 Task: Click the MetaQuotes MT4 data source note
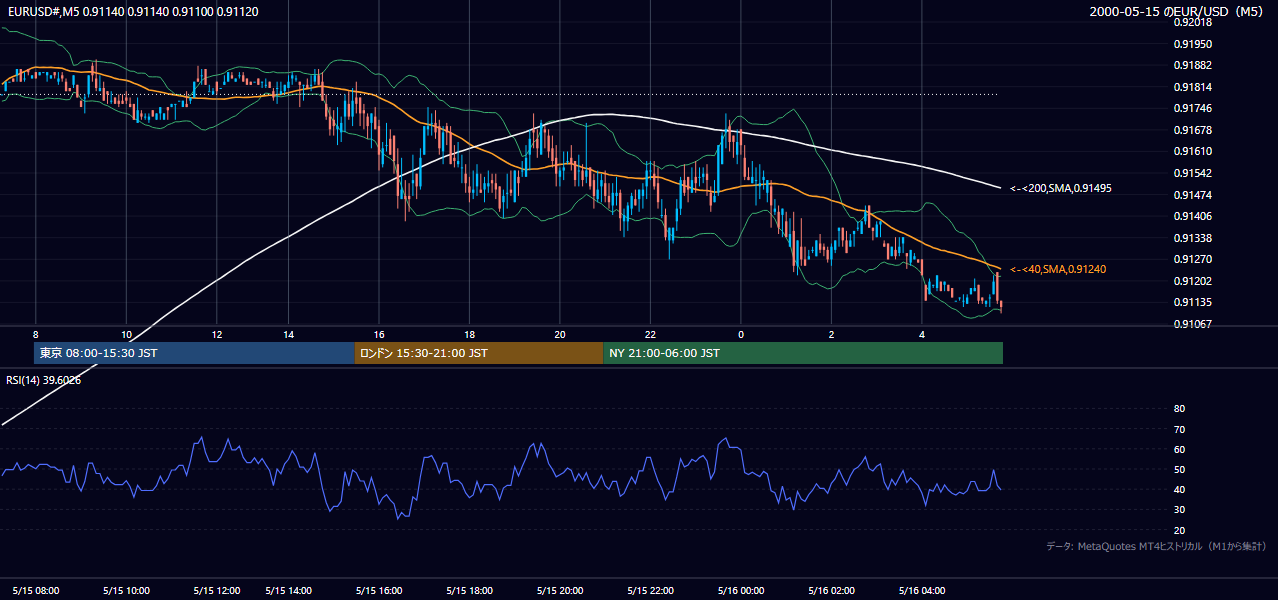pyautogui.click(x=1155, y=547)
